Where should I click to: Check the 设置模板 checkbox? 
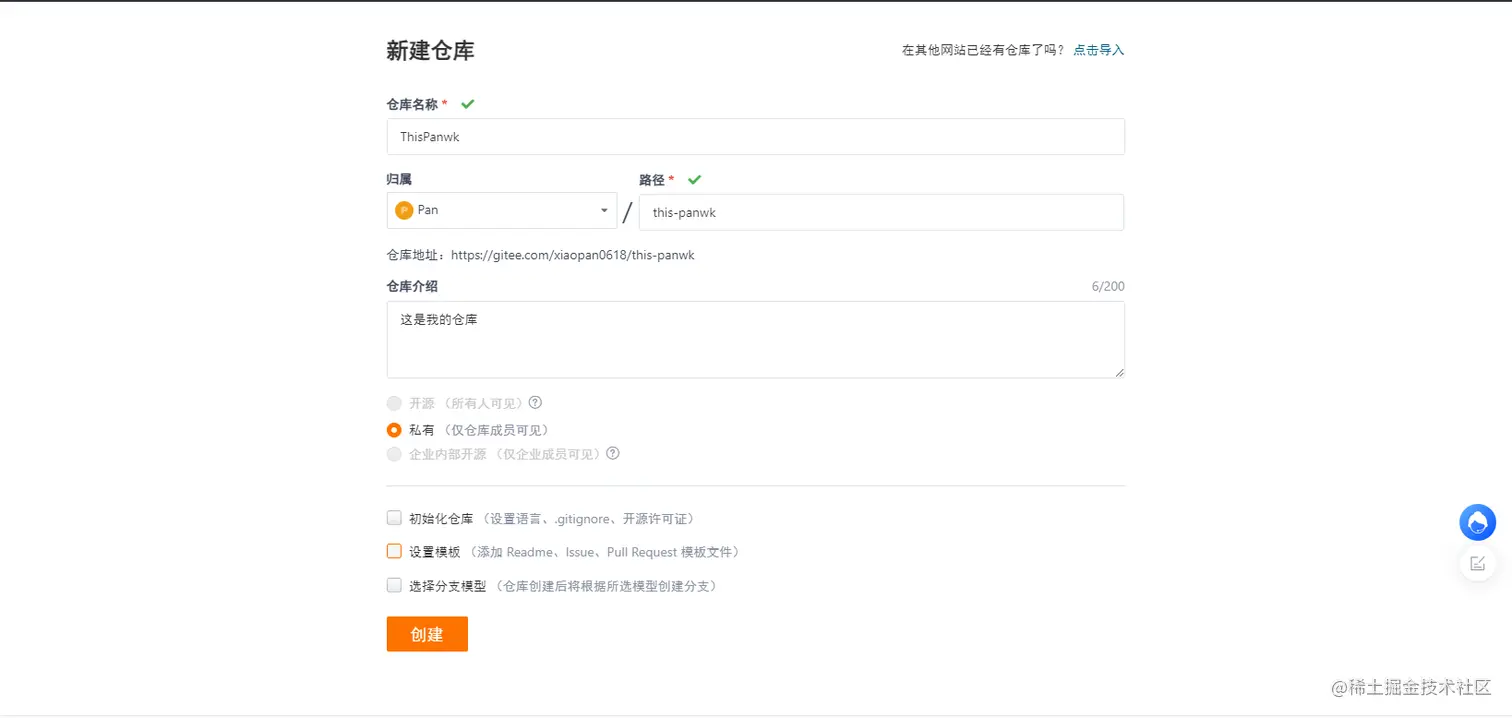click(x=394, y=551)
